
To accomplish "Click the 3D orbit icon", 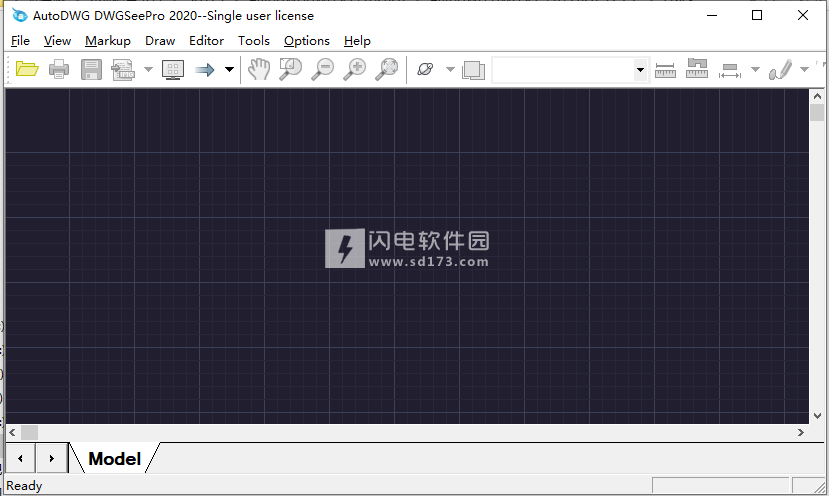I will pyautogui.click(x=425, y=69).
